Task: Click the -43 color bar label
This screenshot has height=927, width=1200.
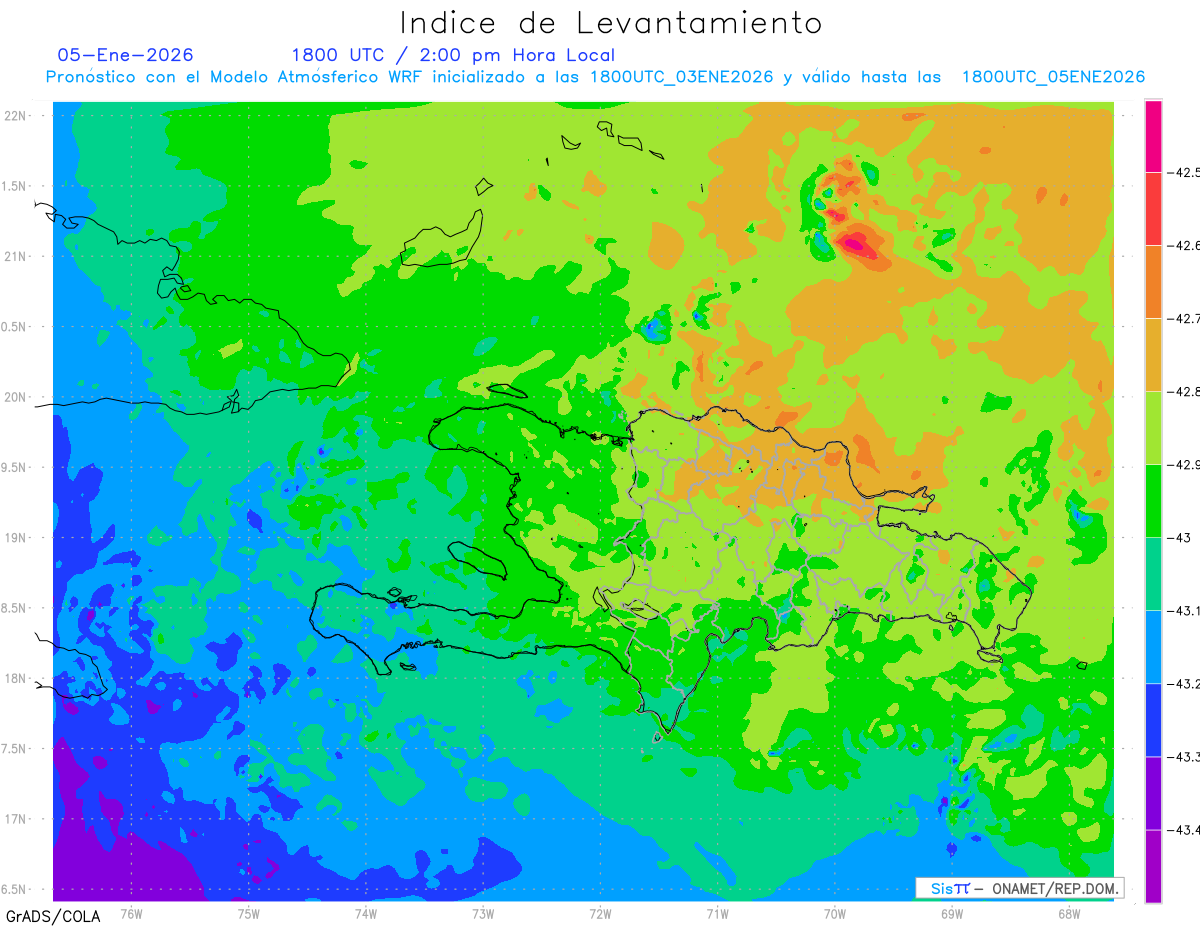Action: click(1180, 538)
